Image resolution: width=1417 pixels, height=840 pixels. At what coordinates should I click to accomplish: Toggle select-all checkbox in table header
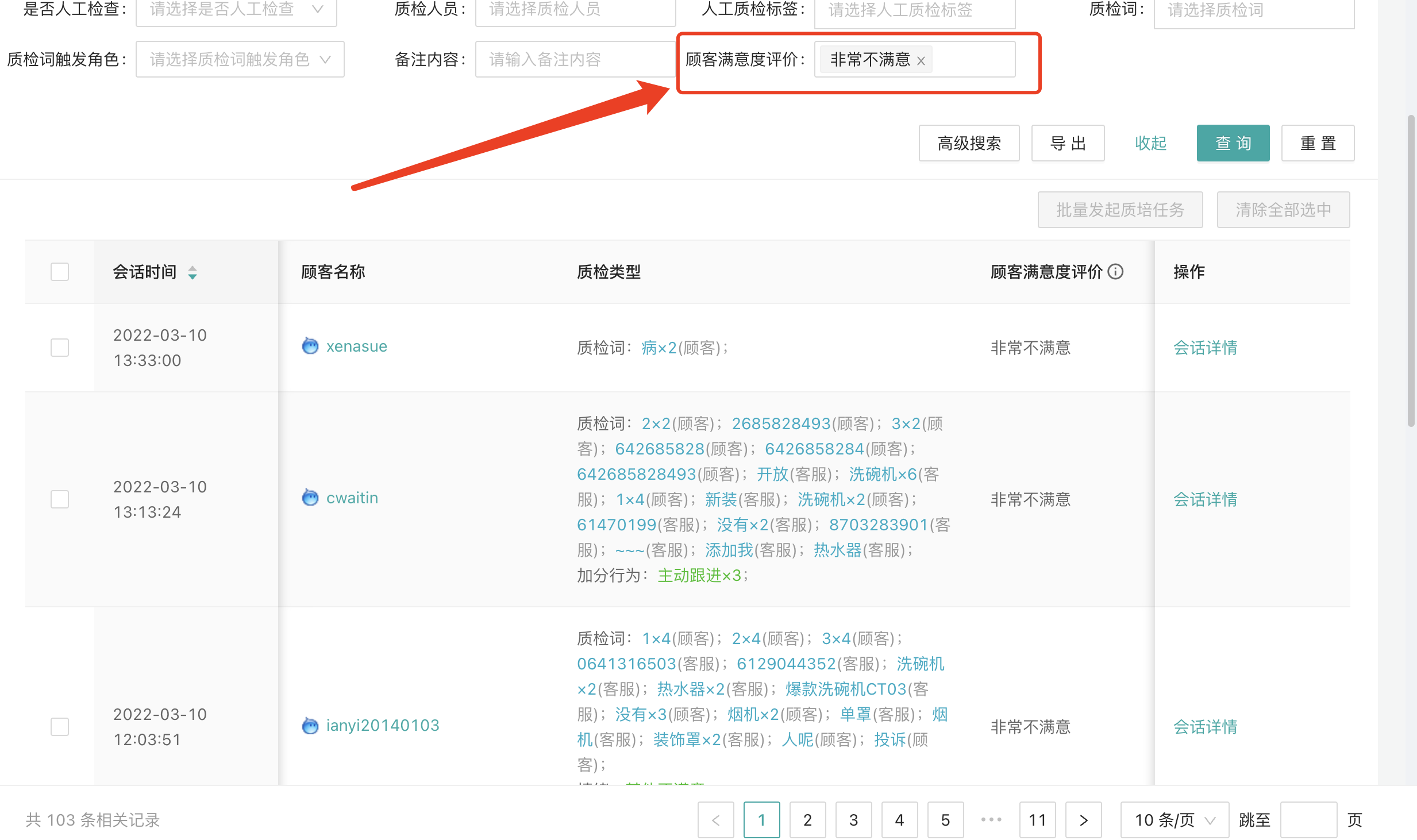click(60, 272)
